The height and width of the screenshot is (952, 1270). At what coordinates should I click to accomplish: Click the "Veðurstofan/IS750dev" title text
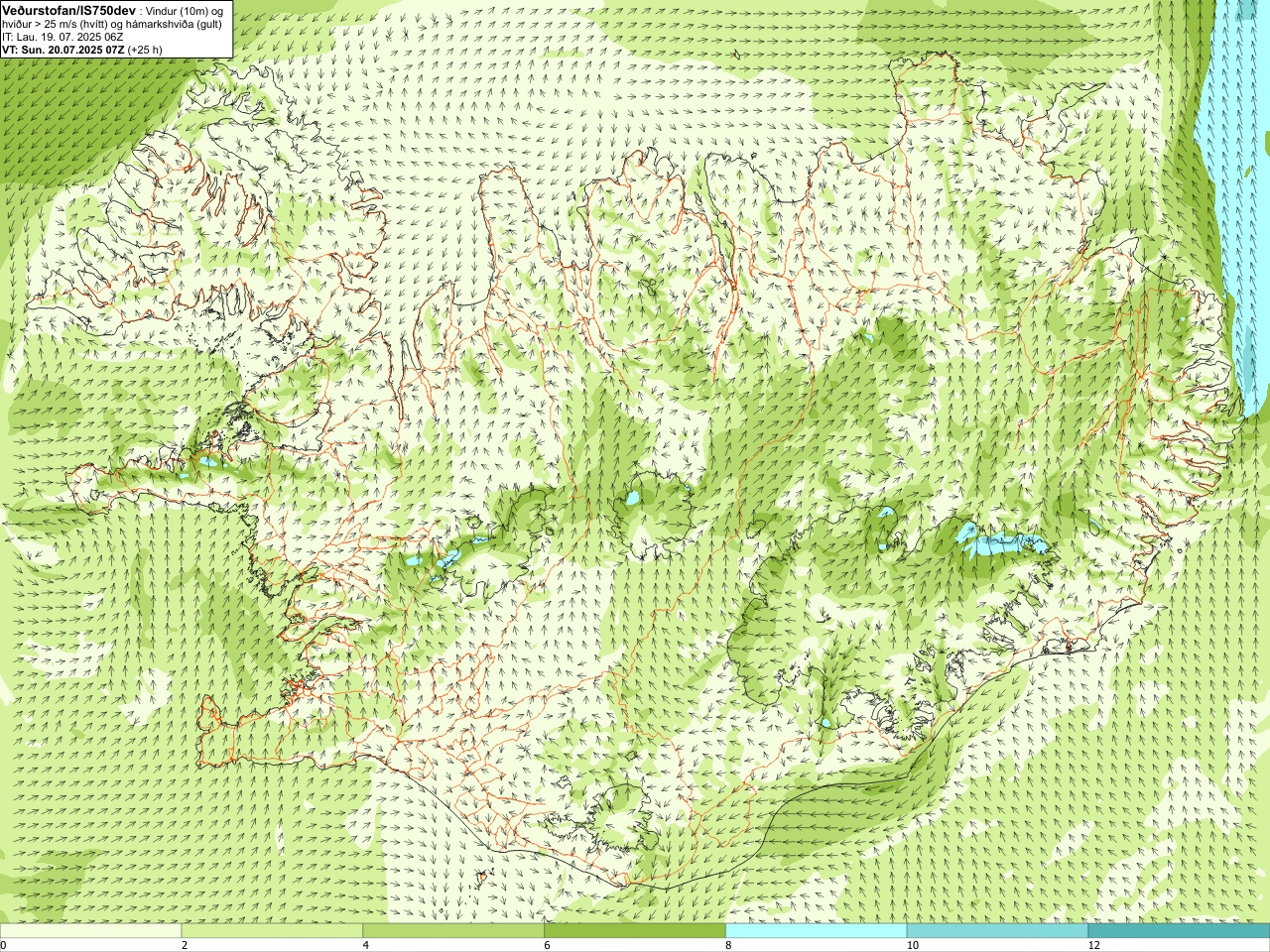point(69,10)
